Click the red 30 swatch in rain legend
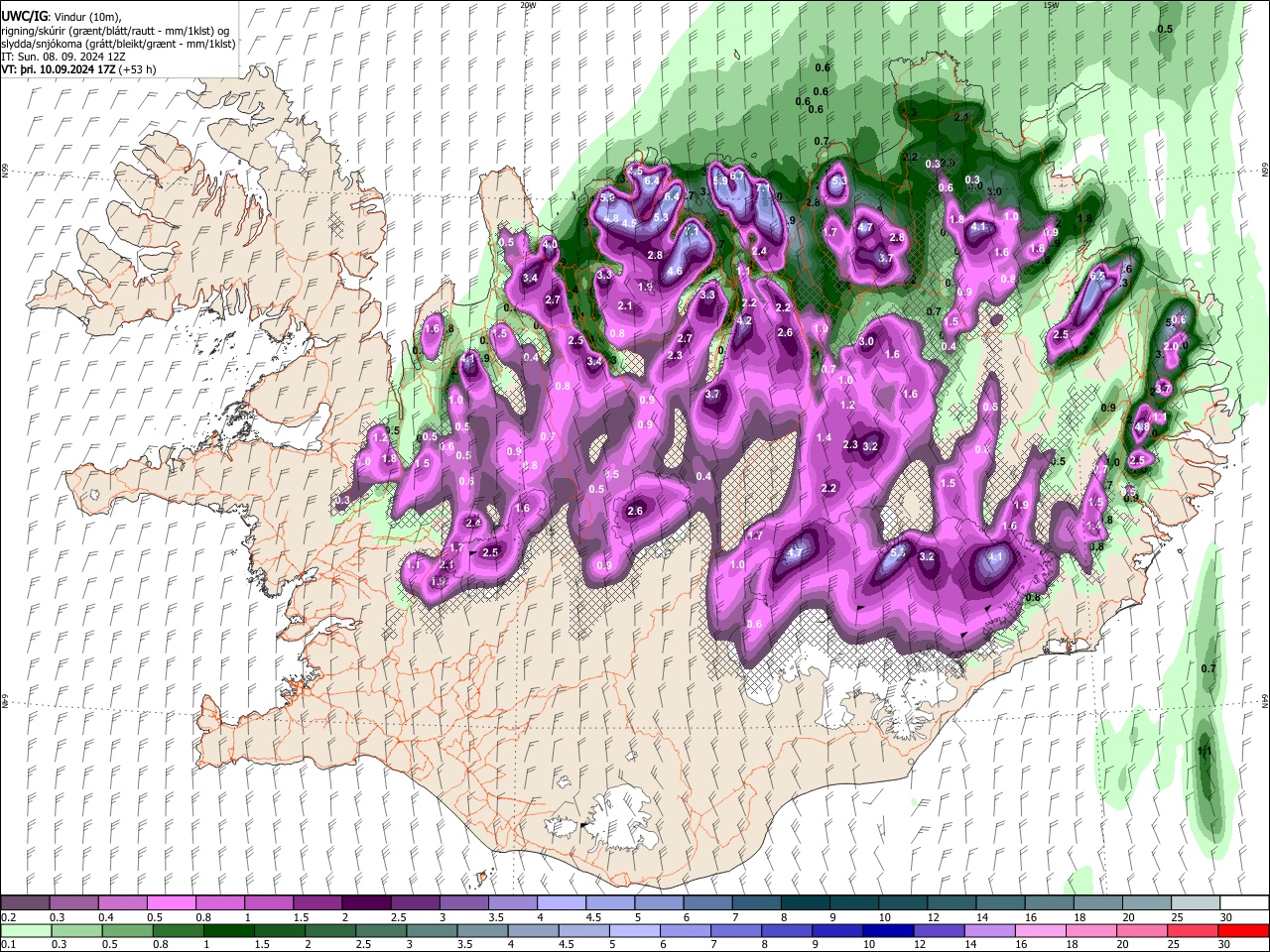Viewport: 1270px width, 952px height. (1243, 930)
